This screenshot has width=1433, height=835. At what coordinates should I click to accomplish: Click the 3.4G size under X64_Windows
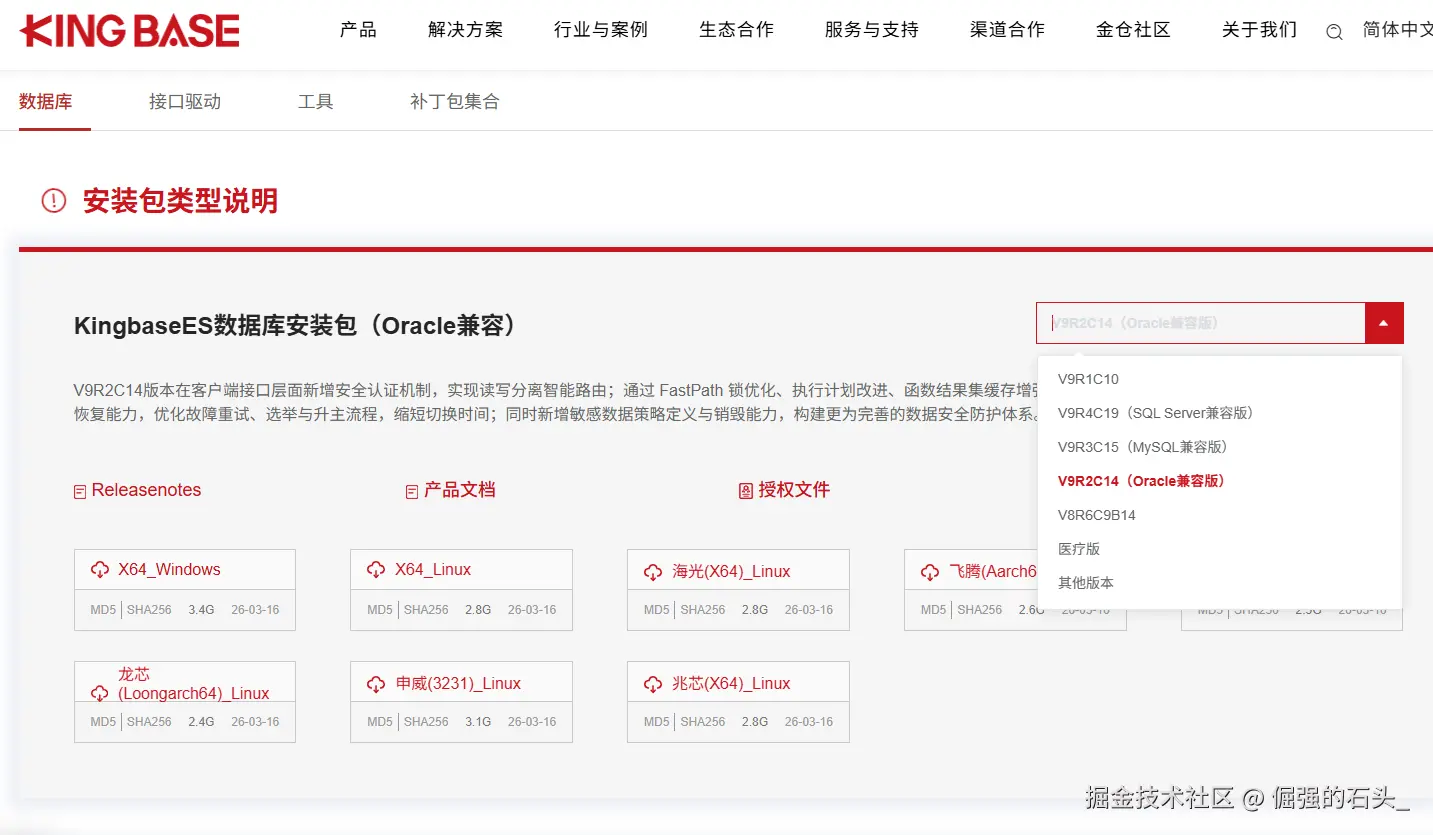[201, 610]
